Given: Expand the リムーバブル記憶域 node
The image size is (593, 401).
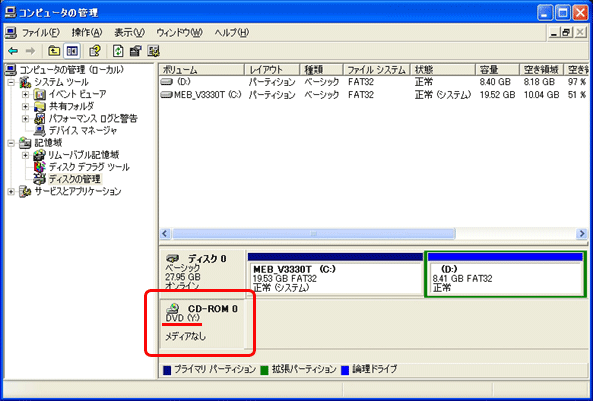Looking at the screenshot, I should [25, 155].
